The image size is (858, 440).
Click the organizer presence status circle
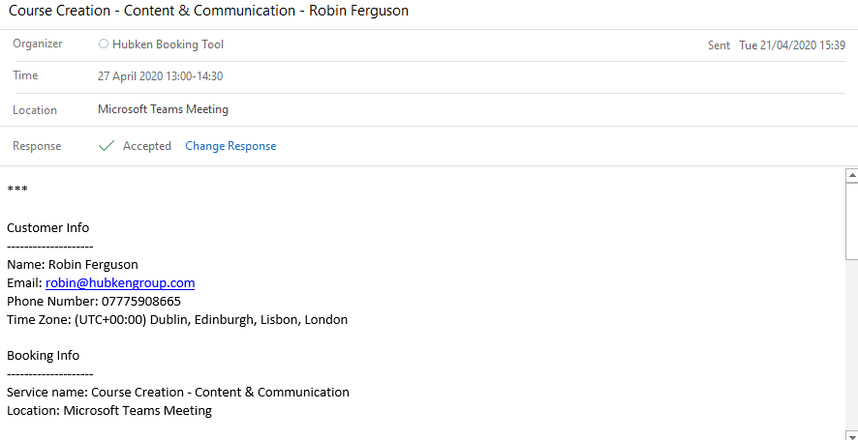click(x=104, y=44)
